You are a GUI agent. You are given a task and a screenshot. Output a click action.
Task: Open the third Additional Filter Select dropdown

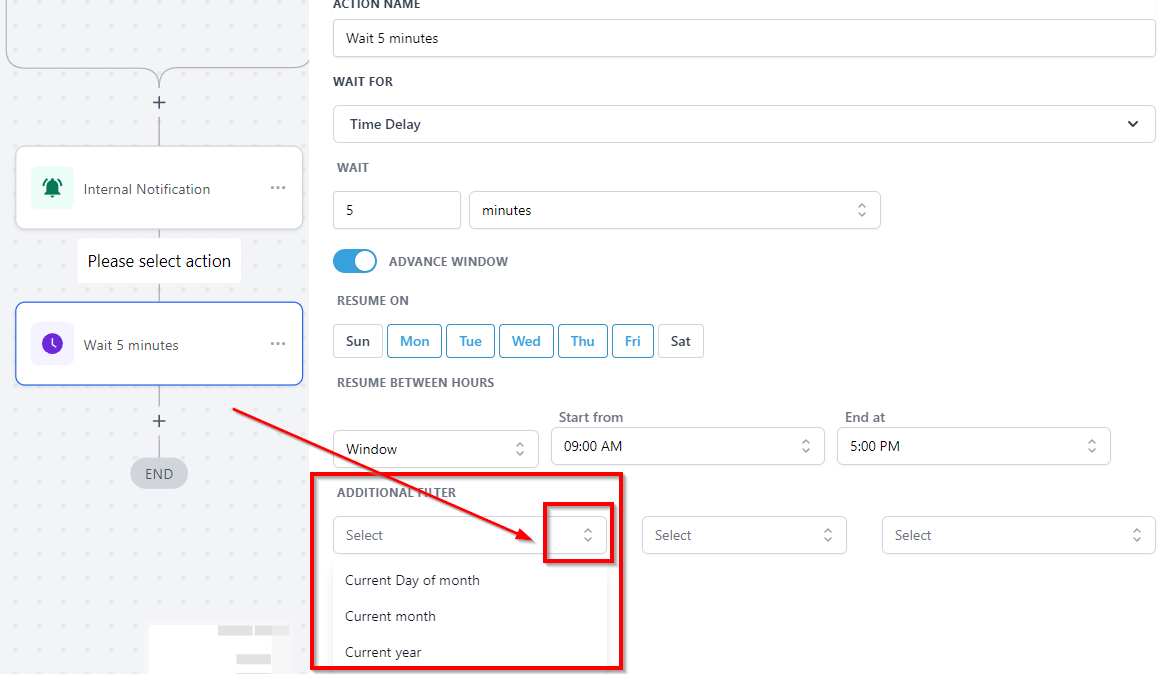tap(1018, 535)
